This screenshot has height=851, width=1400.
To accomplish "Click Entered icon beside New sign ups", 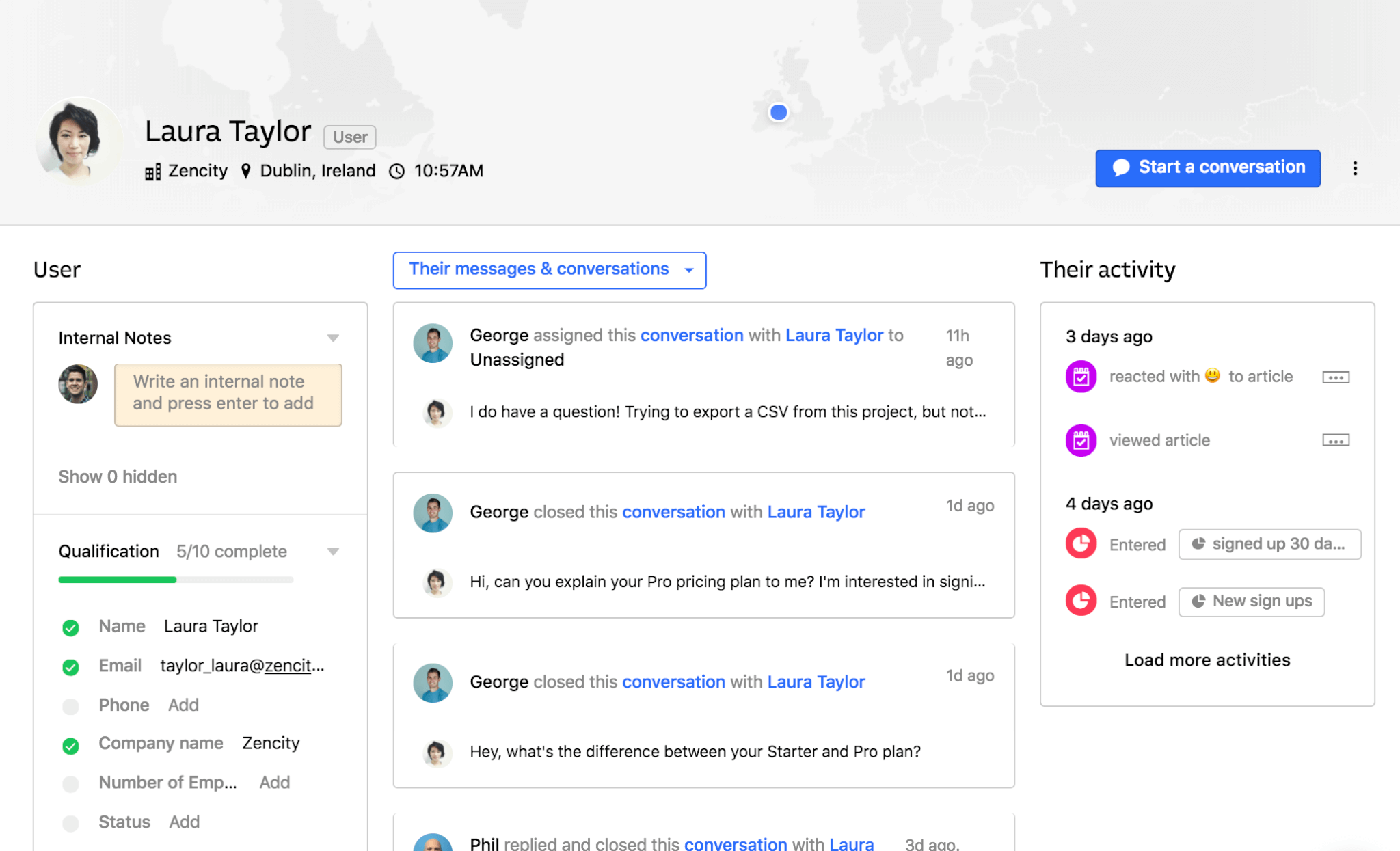I will tap(1081, 601).
